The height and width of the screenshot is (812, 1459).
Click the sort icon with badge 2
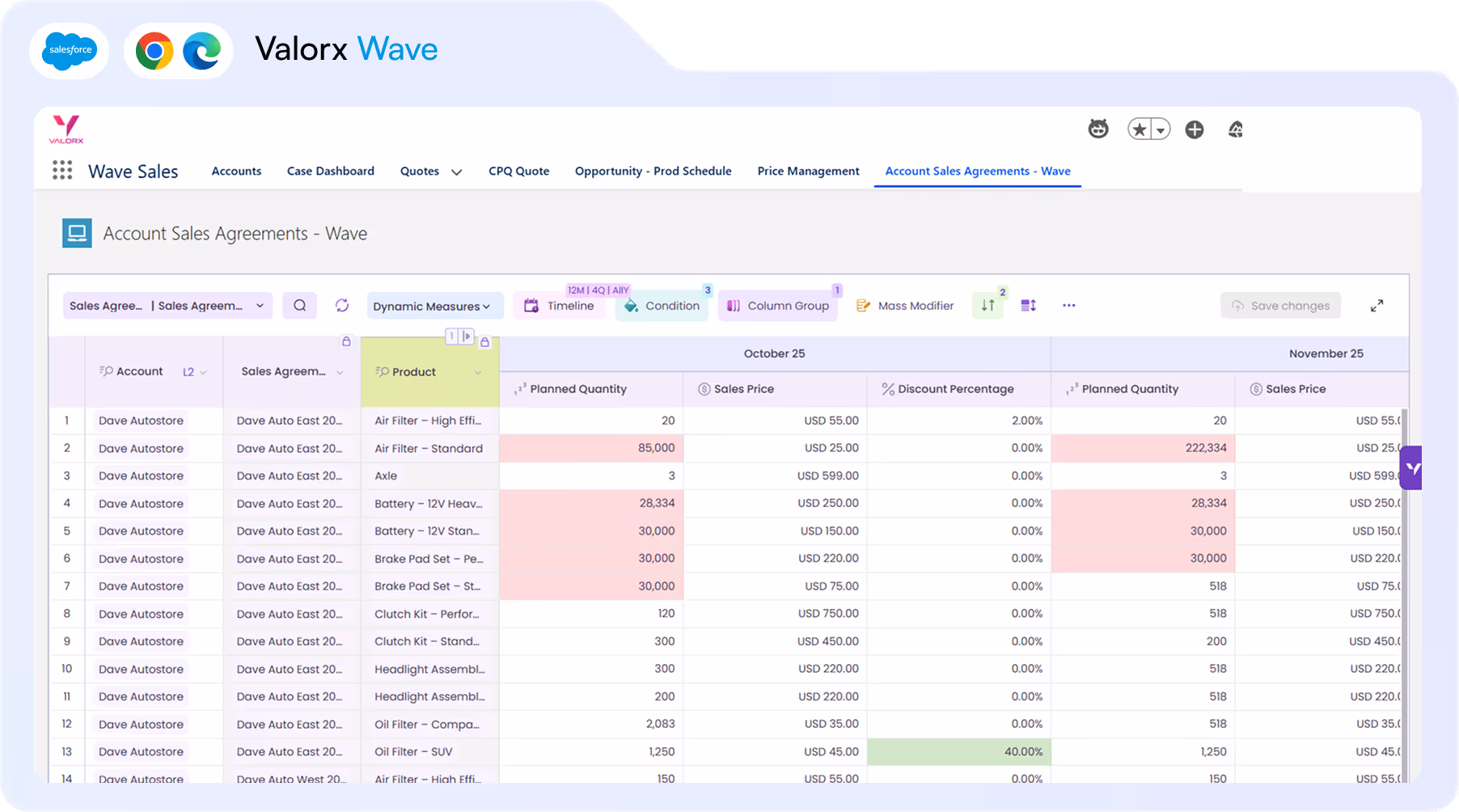tap(987, 306)
